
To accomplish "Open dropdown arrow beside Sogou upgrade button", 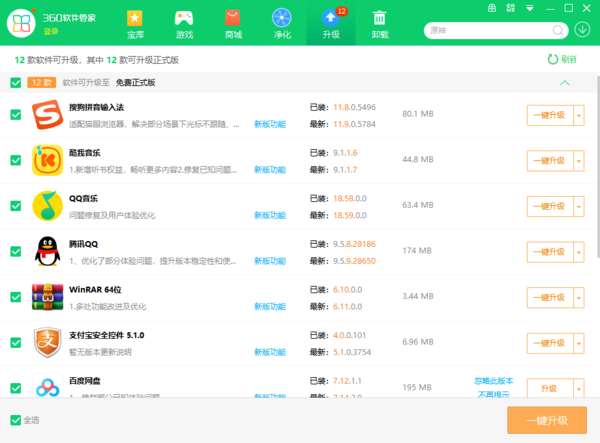I will pyautogui.click(x=578, y=115).
